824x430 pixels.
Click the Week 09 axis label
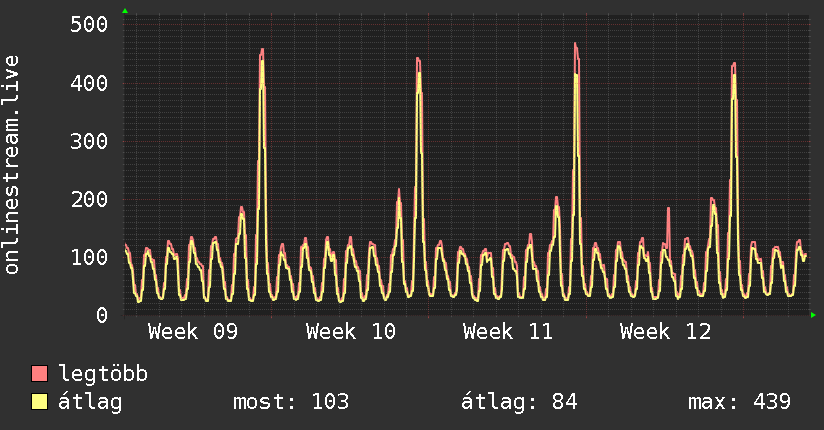tap(193, 332)
